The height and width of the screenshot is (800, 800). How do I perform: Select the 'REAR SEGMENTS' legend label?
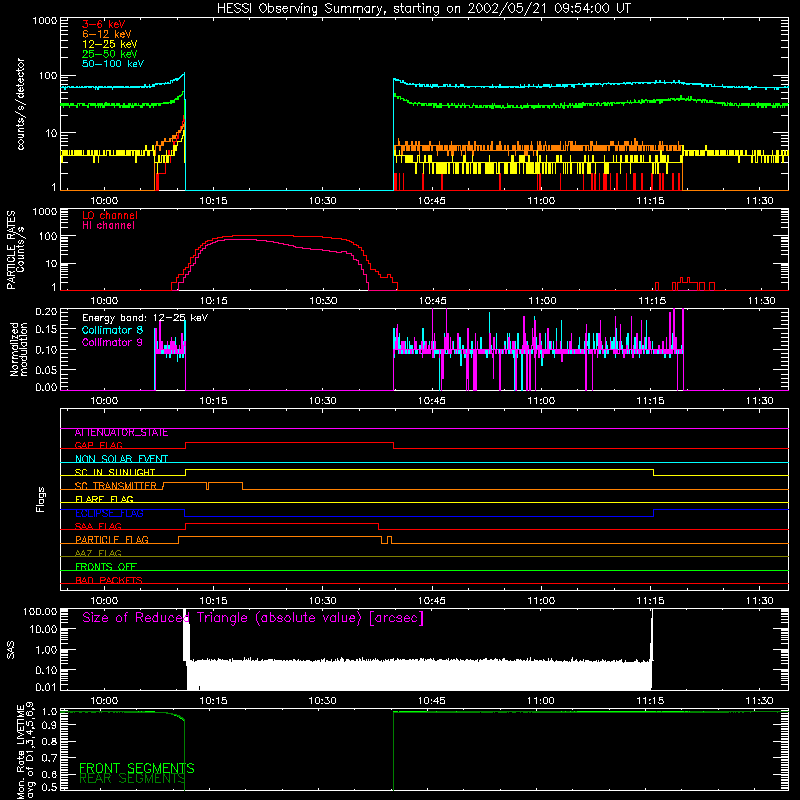click(x=132, y=779)
